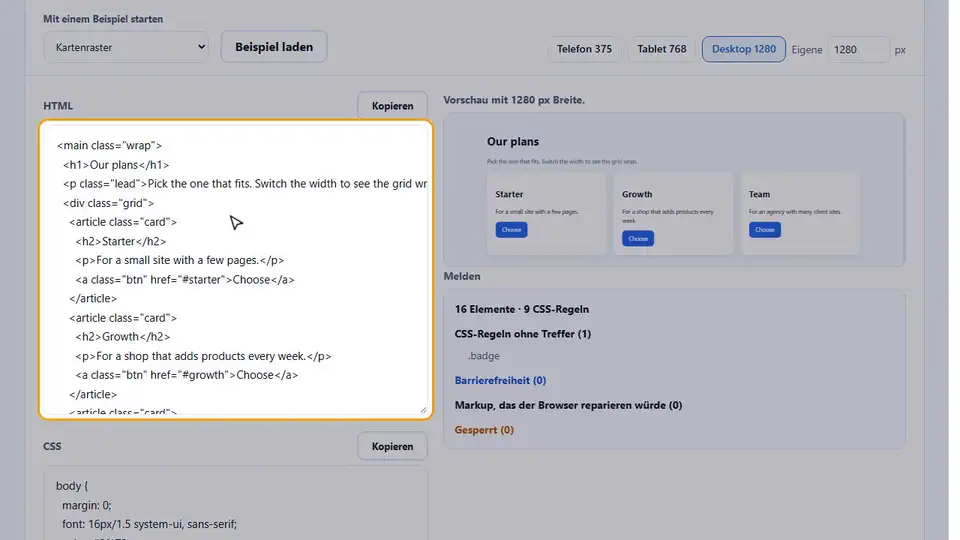Click the '<h1>Our plans</h1>' code line
This screenshot has height=540, width=960.
(116, 165)
